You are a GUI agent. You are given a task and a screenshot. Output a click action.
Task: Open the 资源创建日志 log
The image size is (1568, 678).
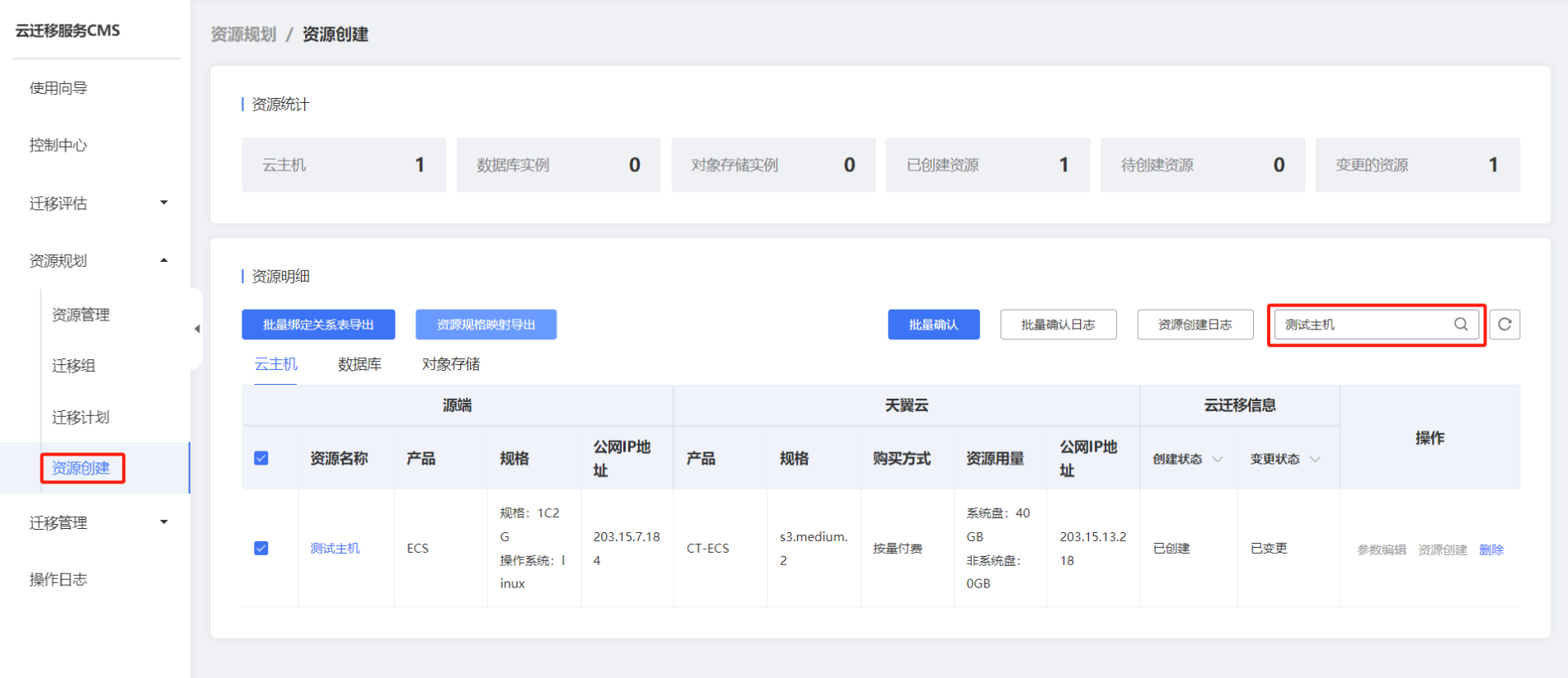[x=1195, y=325]
